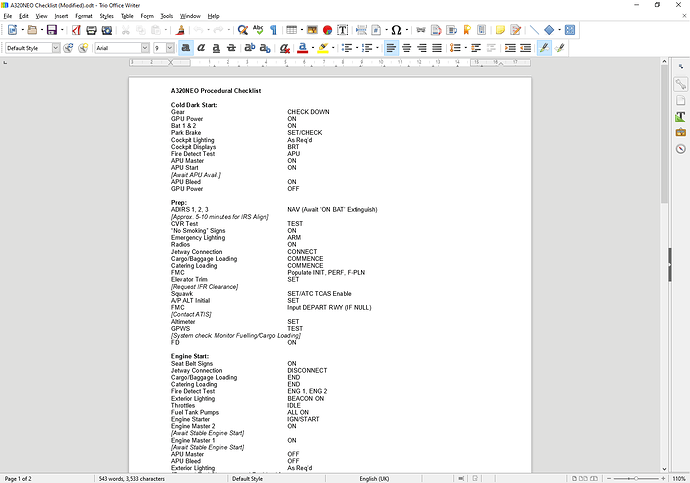This screenshot has width=690, height=483.
Task: Open the Insert menu
Action: coord(61,16)
